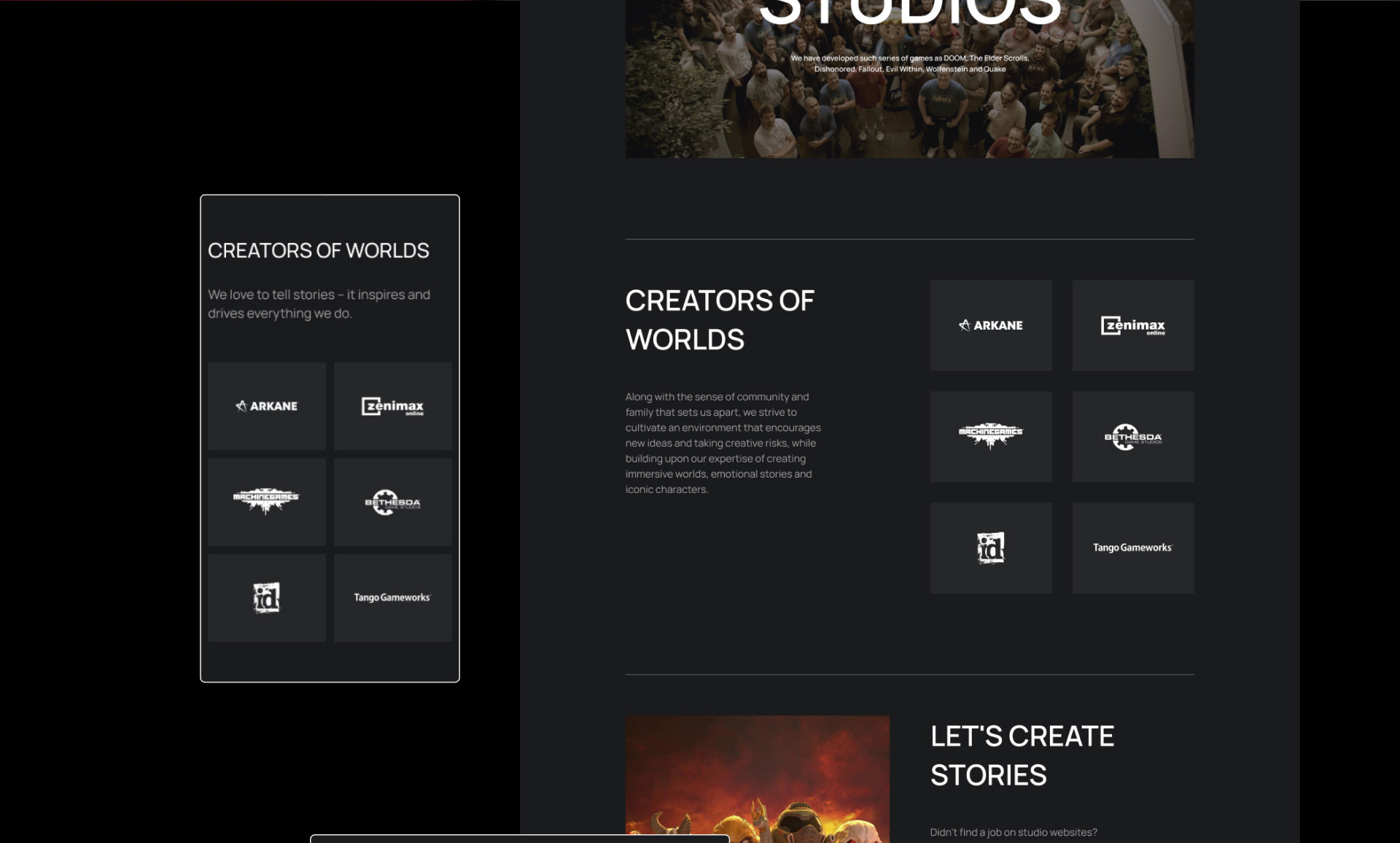Viewport: 1400px width, 843px height.
Task: Open the Arkane studio tile in the right grid
Action: click(x=990, y=325)
